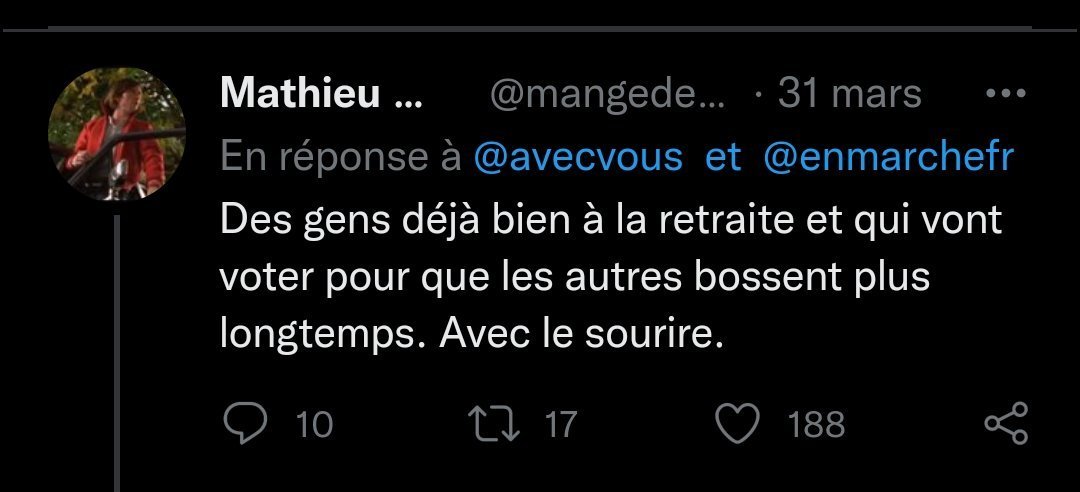This screenshot has width=1080, height=492.
Task: Open Mathieu's round profile picture
Action: [118, 136]
